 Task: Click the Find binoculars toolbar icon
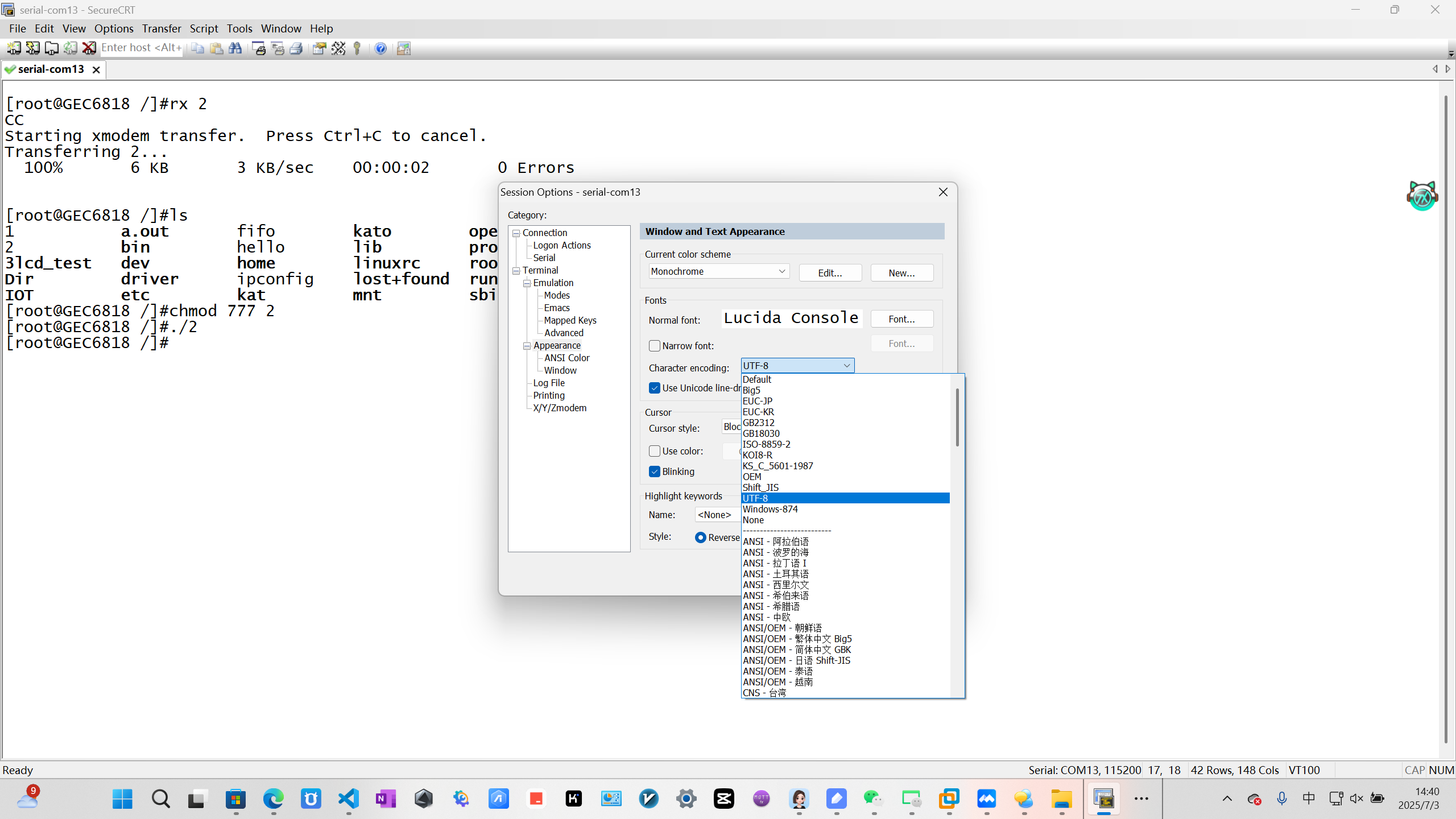[235, 48]
